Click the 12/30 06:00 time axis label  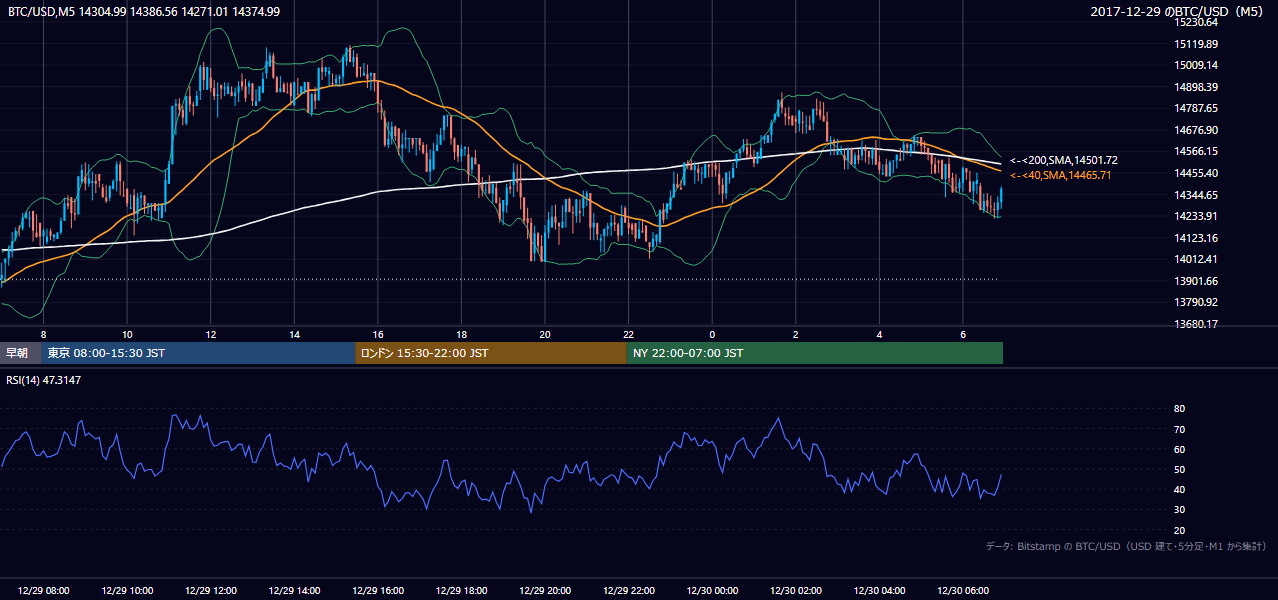[963, 591]
